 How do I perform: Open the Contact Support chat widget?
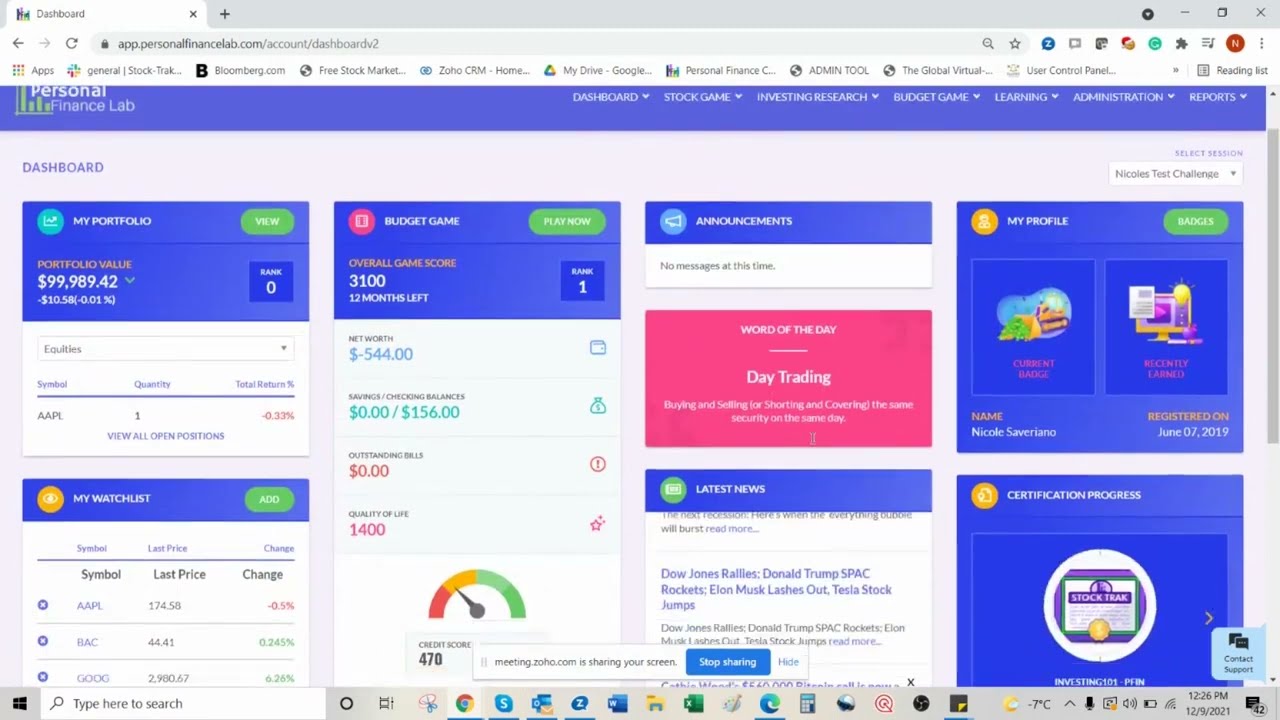pyautogui.click(x=1238, y=652)
